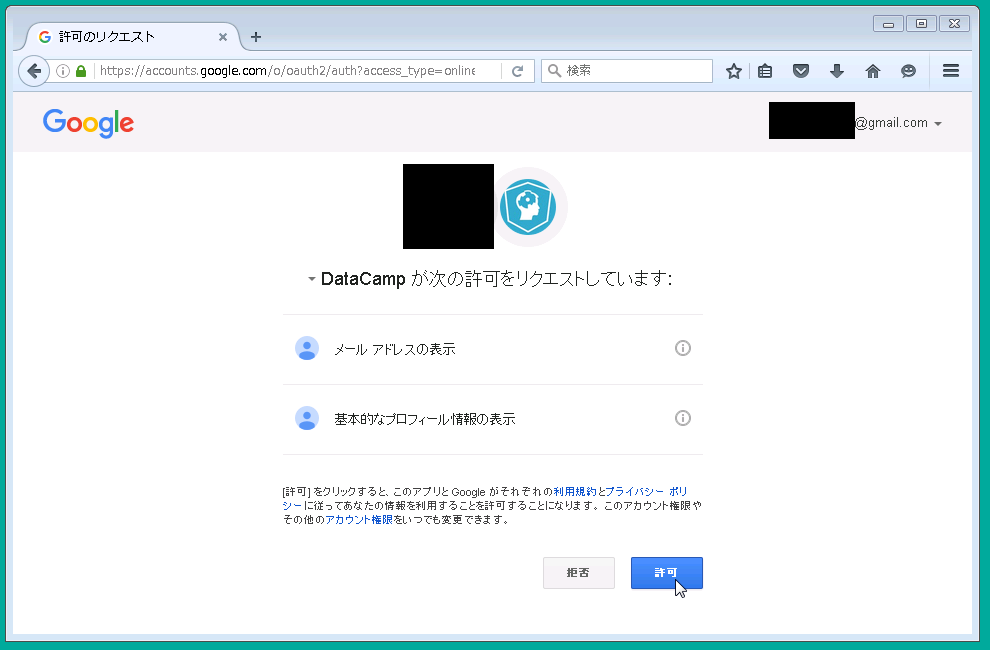Close the Firefox window

click(955, 24)
